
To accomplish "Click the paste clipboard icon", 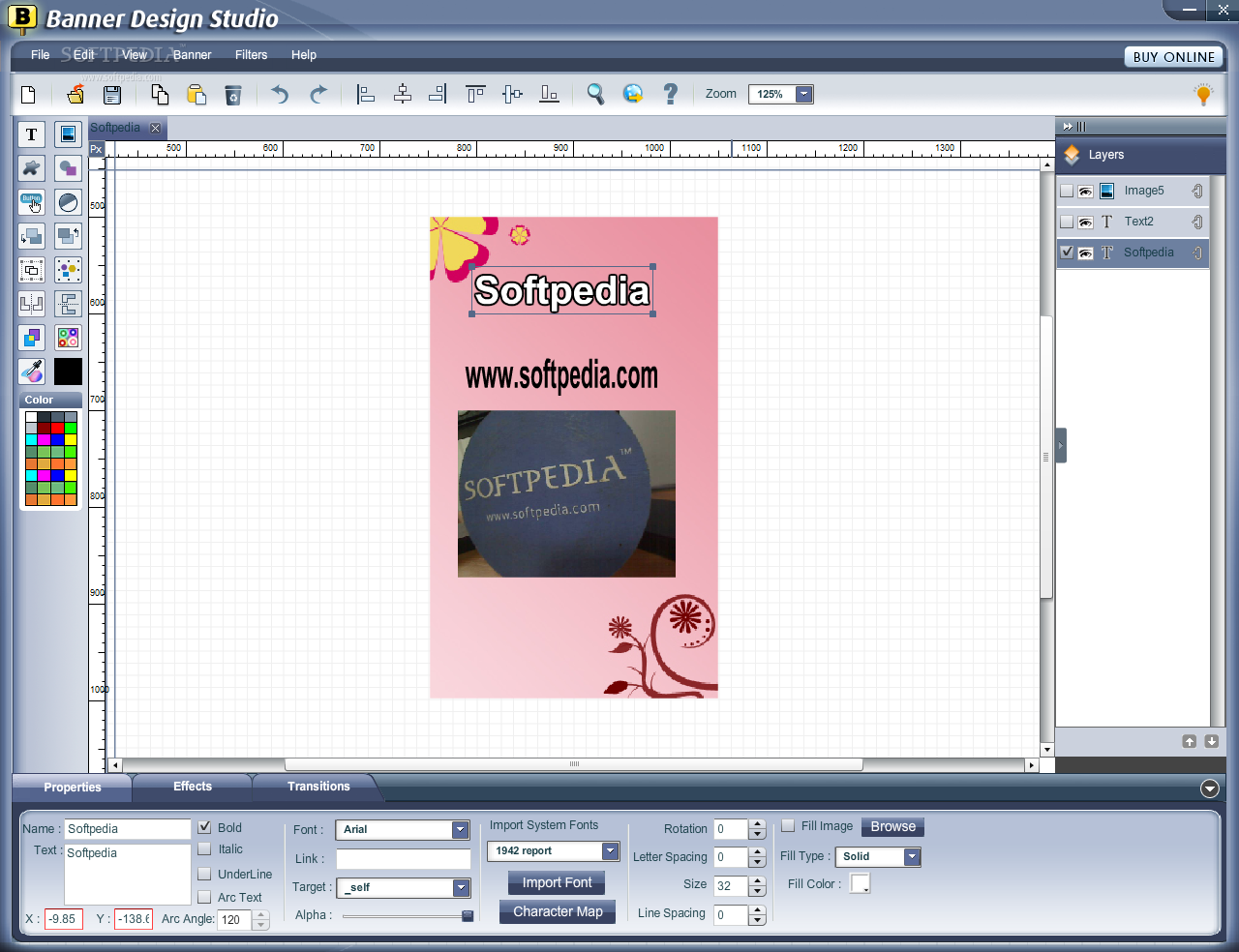I will 196,94.
